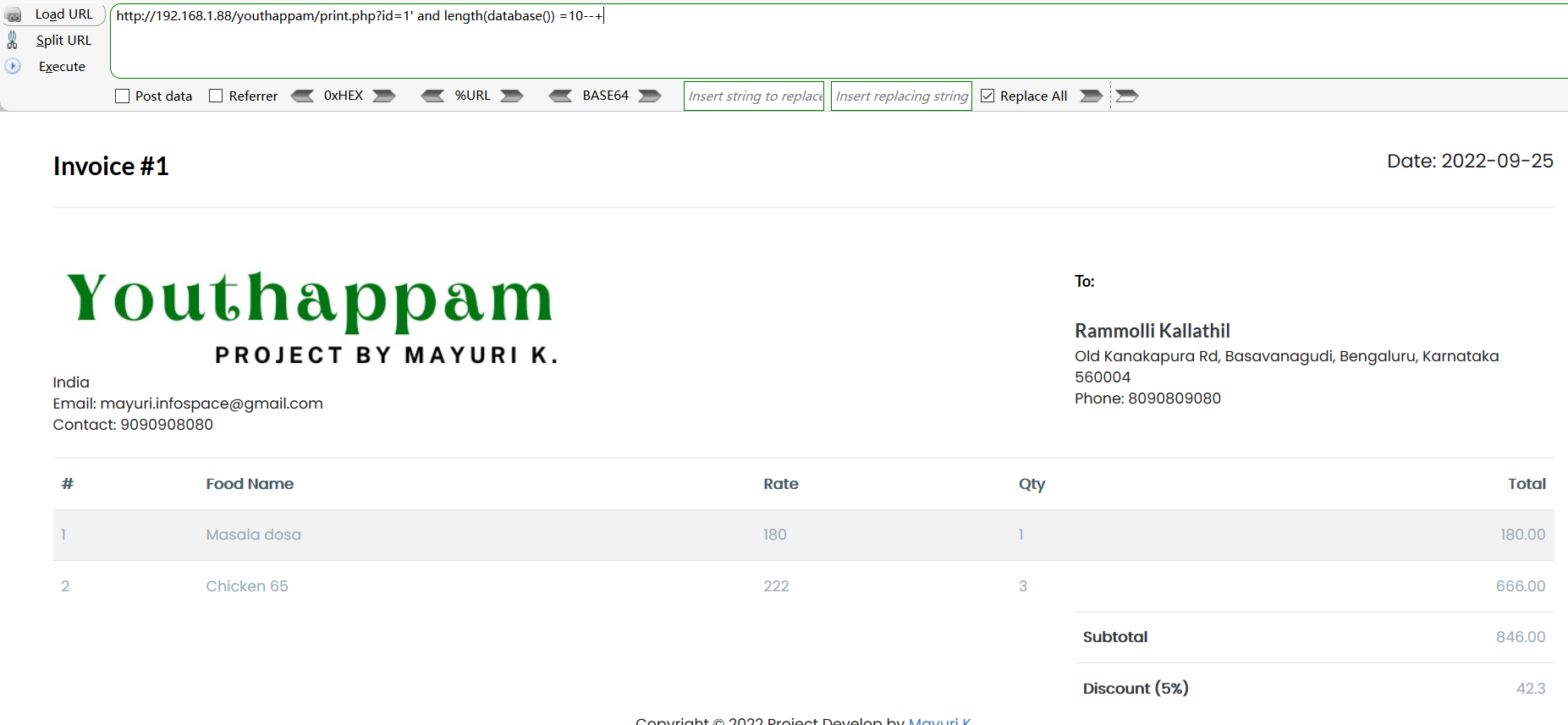Click the 'Insert replacing string' field

tap(901, 96)
